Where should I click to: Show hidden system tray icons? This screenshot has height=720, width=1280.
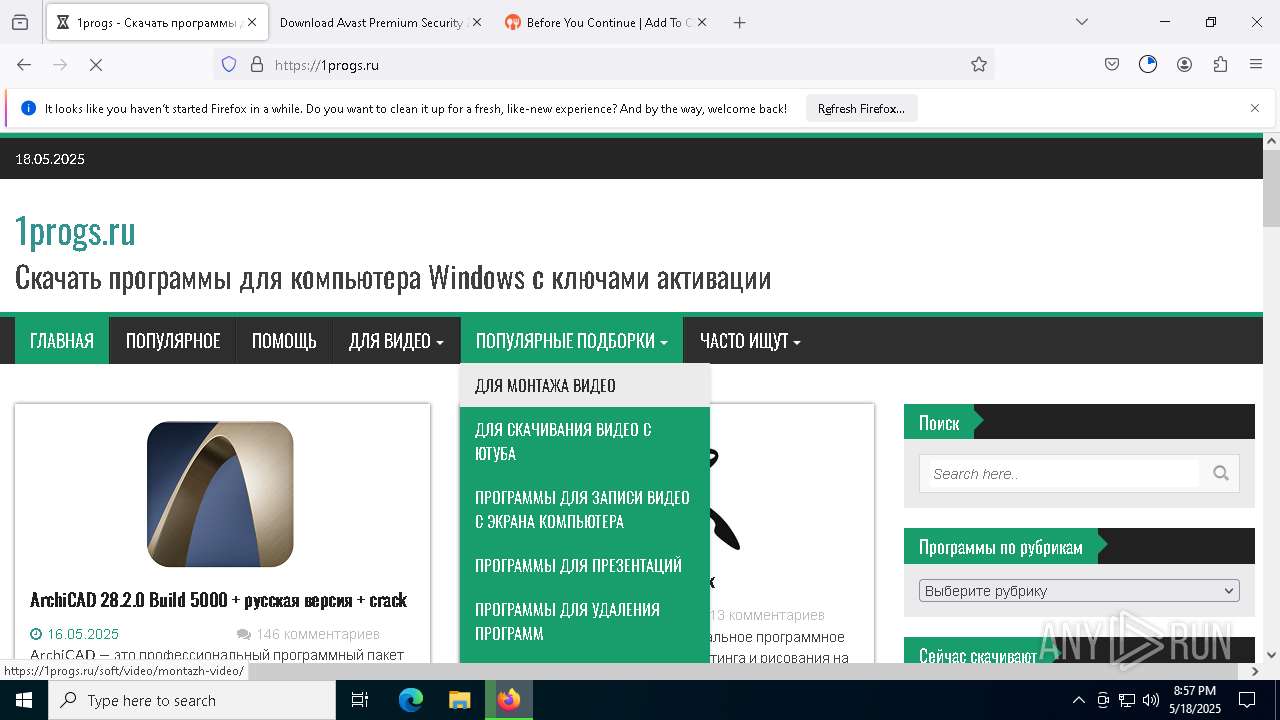1078,700
